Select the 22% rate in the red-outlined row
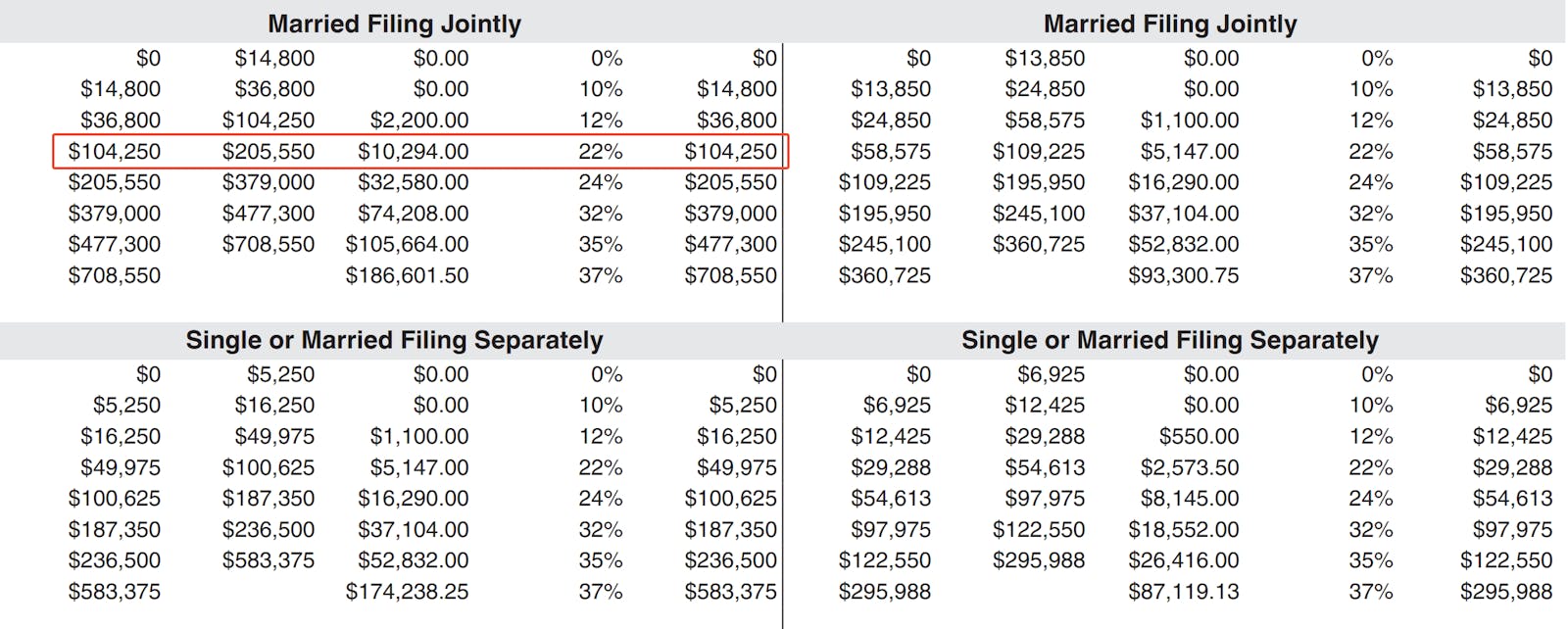Screen dimensions: 1568x629 (600, 152)
